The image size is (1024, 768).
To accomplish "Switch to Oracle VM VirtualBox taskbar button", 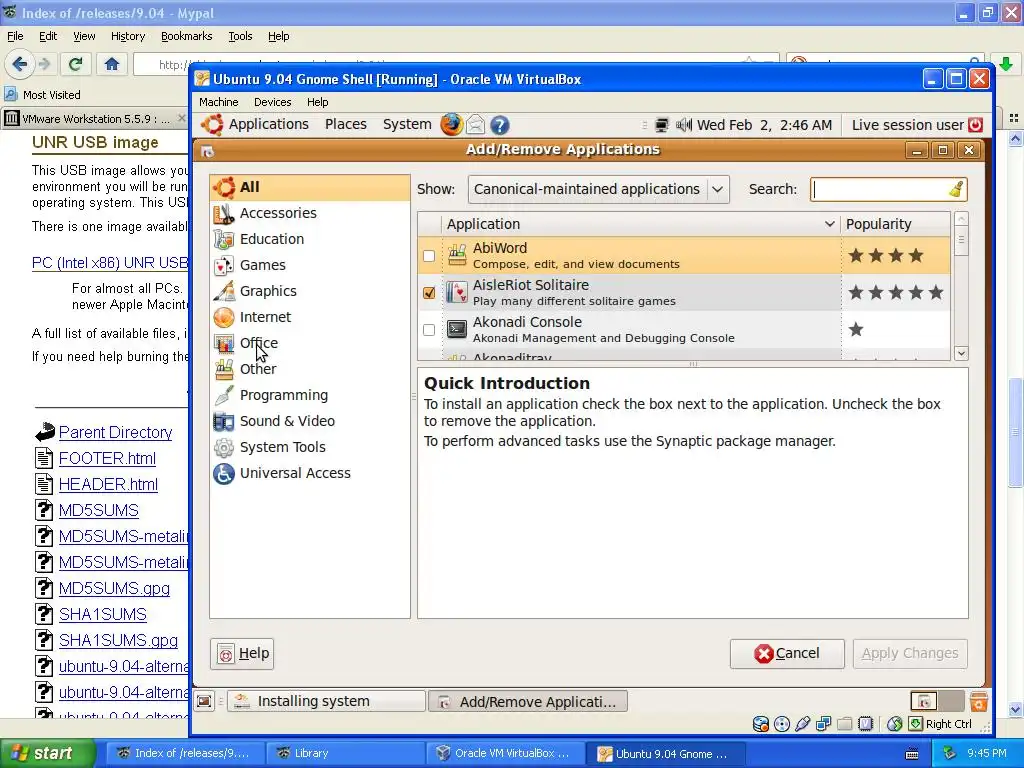I will click(x=504, y=754).
